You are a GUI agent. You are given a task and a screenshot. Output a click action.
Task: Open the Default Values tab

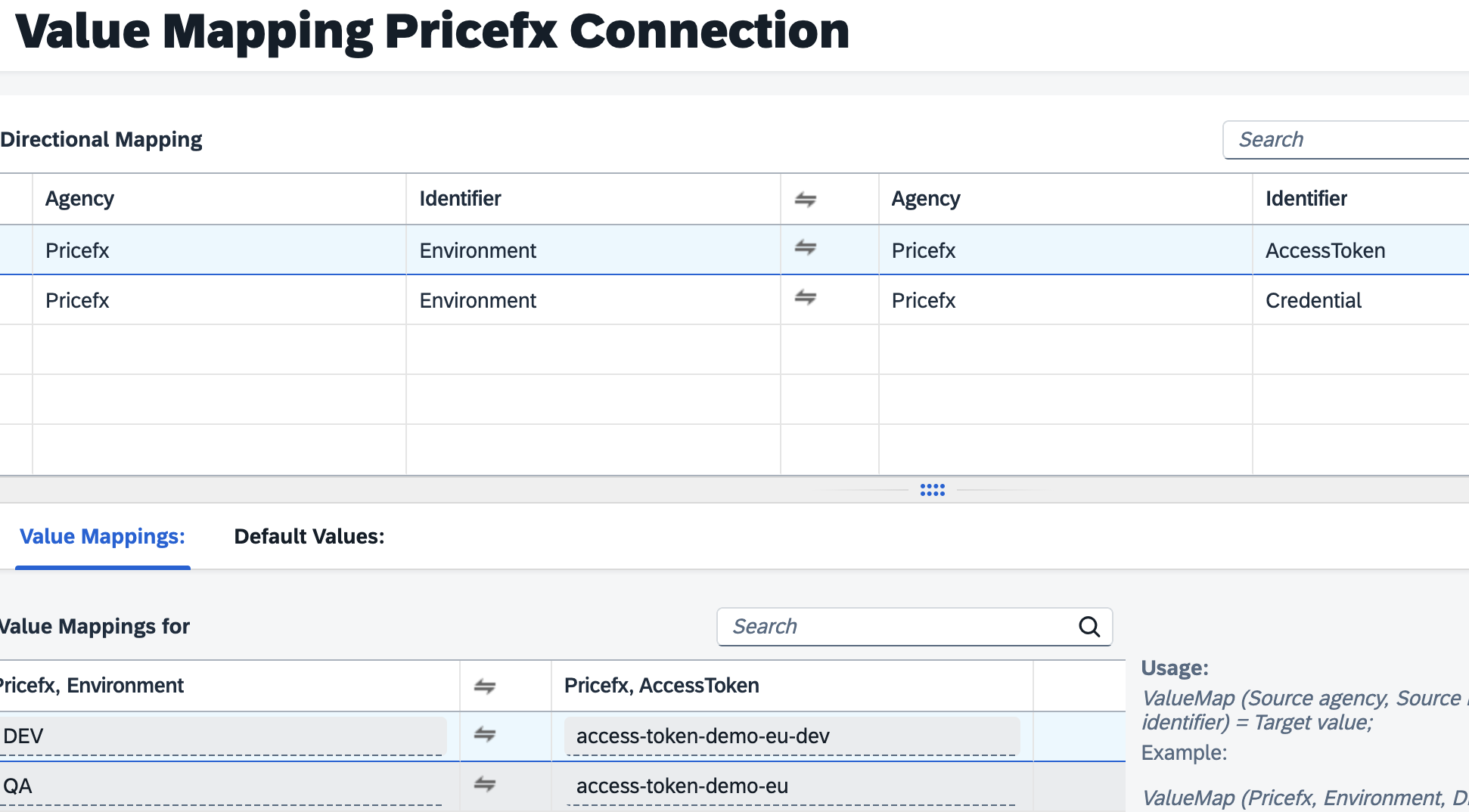click(x=309, y=537)
